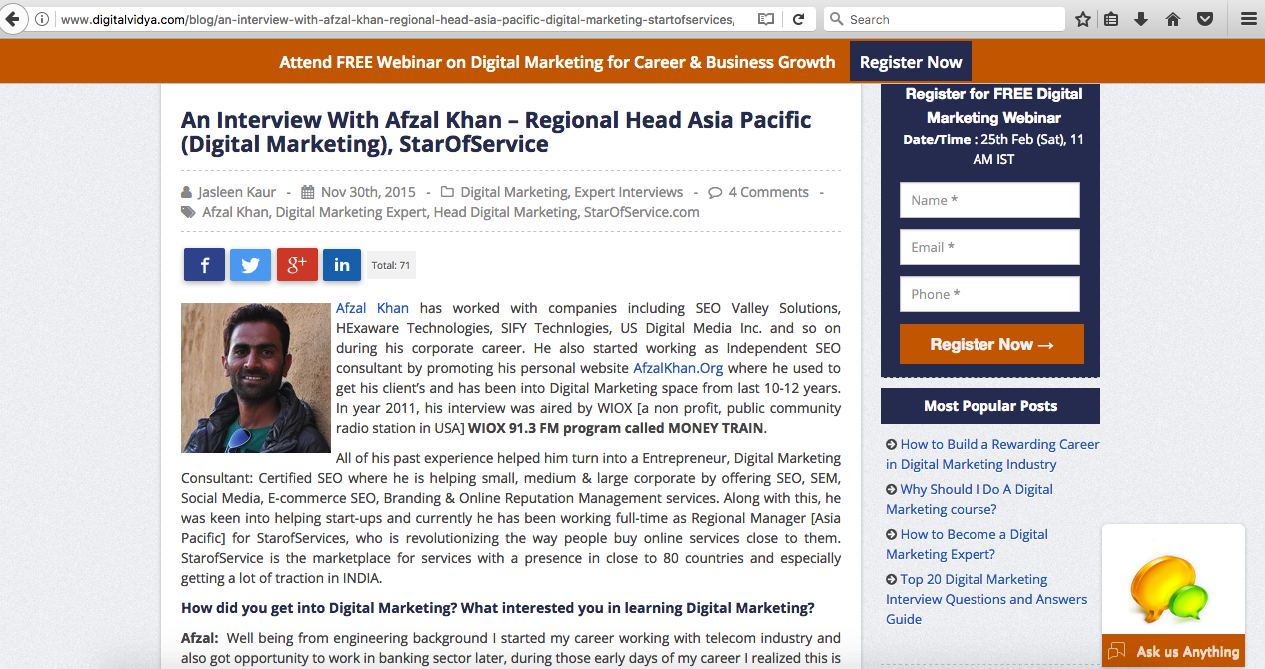The width and height of the screenshot is (1265, 669).
Task: Click the Email field in the registration form
Action: click(989, 247)
